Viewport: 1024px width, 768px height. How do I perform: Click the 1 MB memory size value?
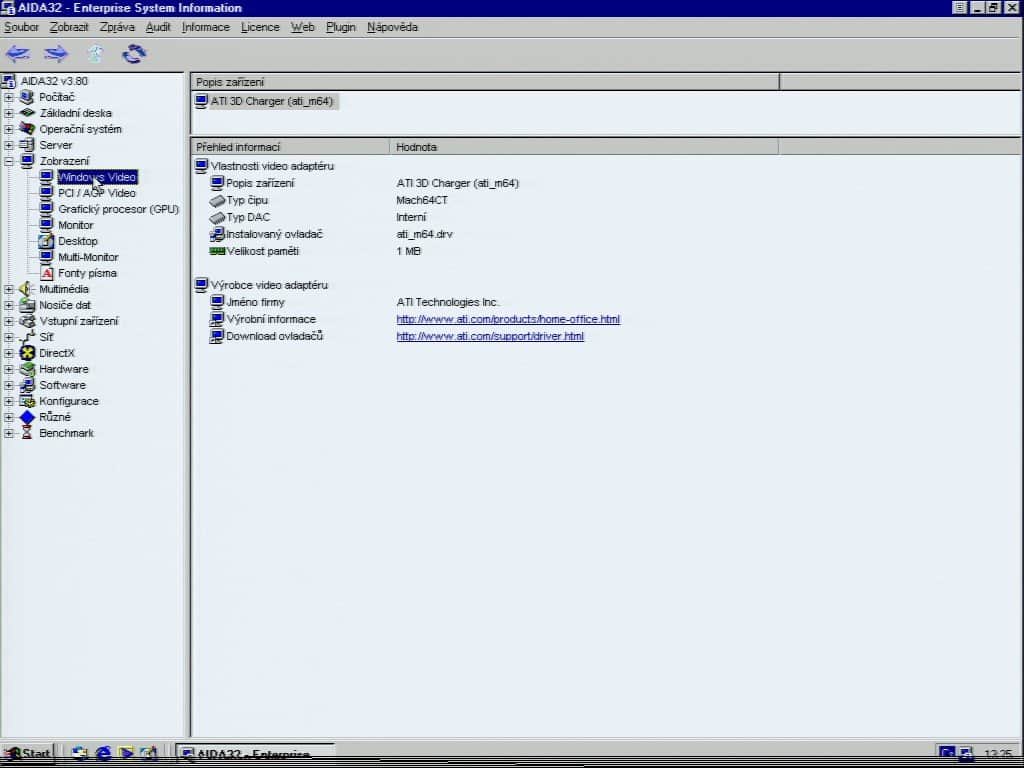pyautogui.click(x=409, y=251)
